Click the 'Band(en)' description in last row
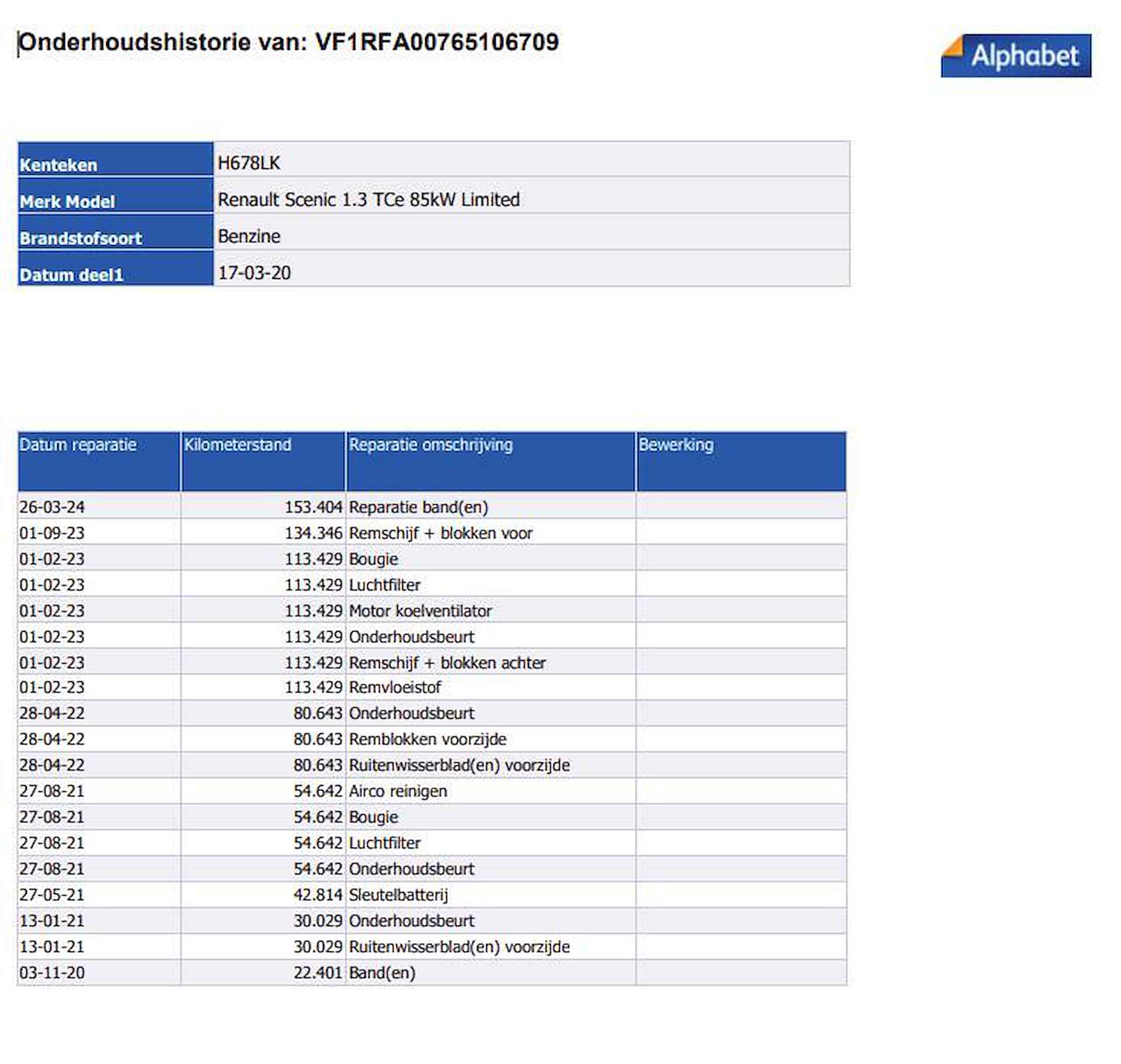The width and height of the screenshot is (1121, 1064). pos(382,973)
